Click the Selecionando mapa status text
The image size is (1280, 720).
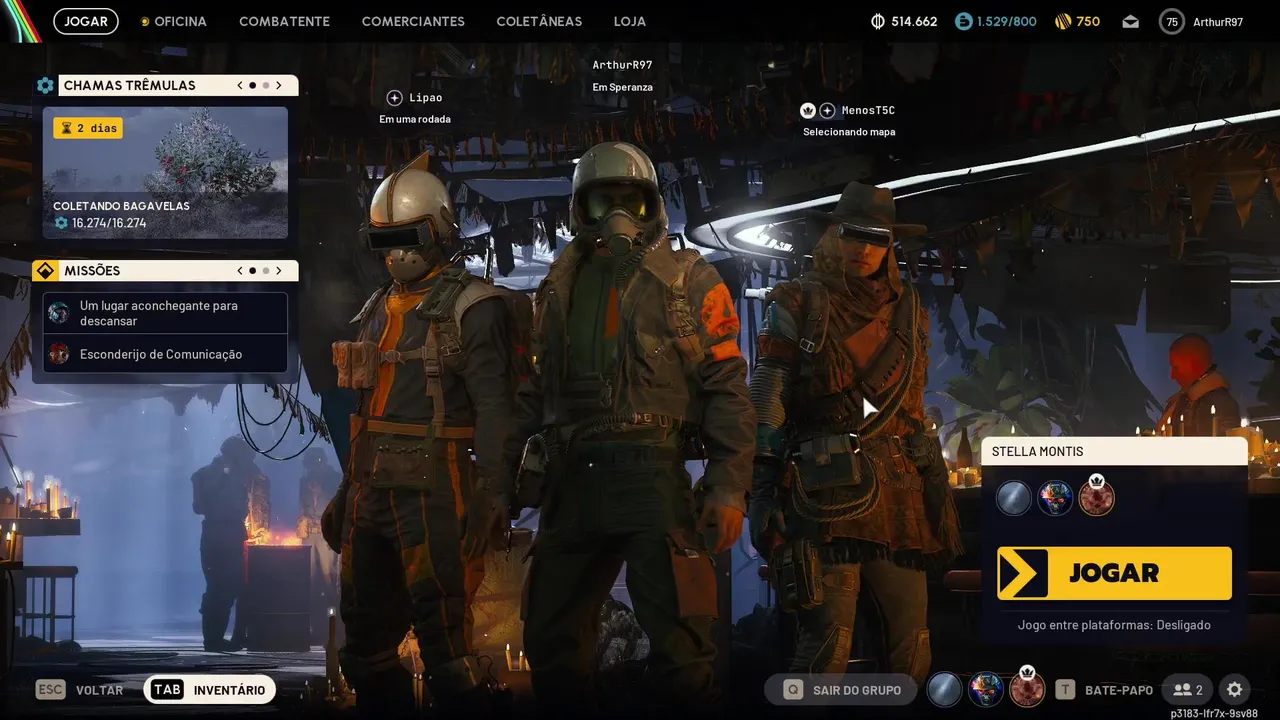click(x=849, y=132)
